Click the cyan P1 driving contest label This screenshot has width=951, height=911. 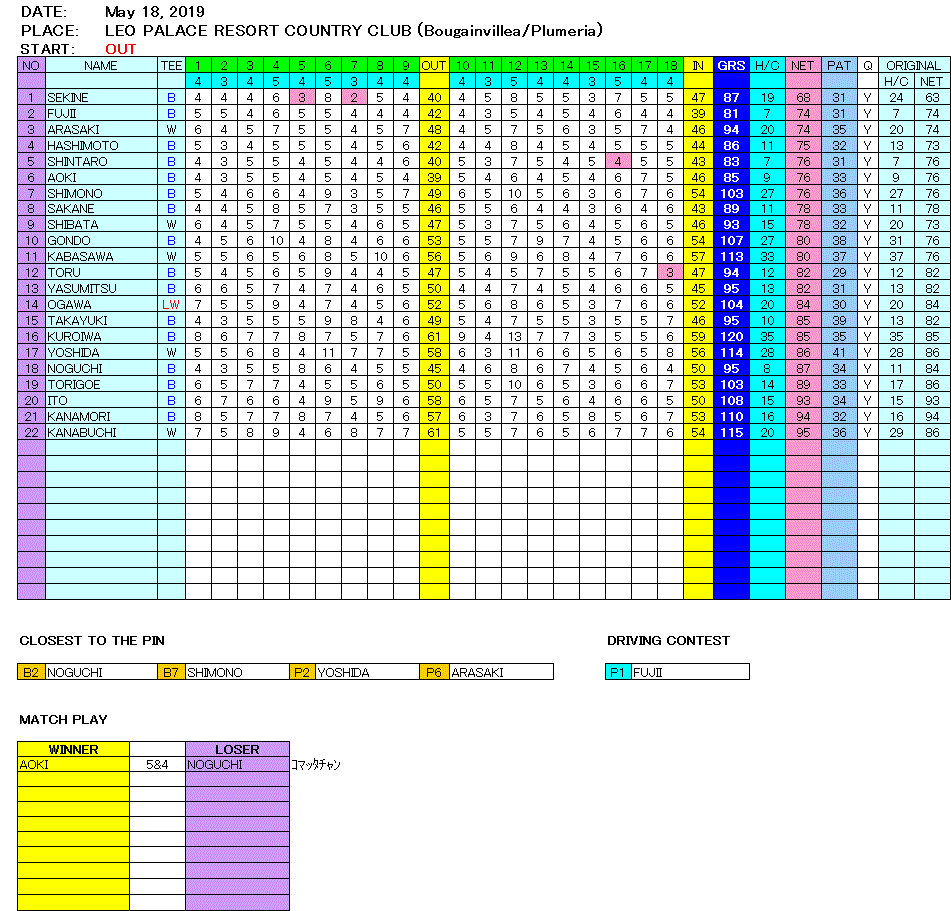pos(619,673)
